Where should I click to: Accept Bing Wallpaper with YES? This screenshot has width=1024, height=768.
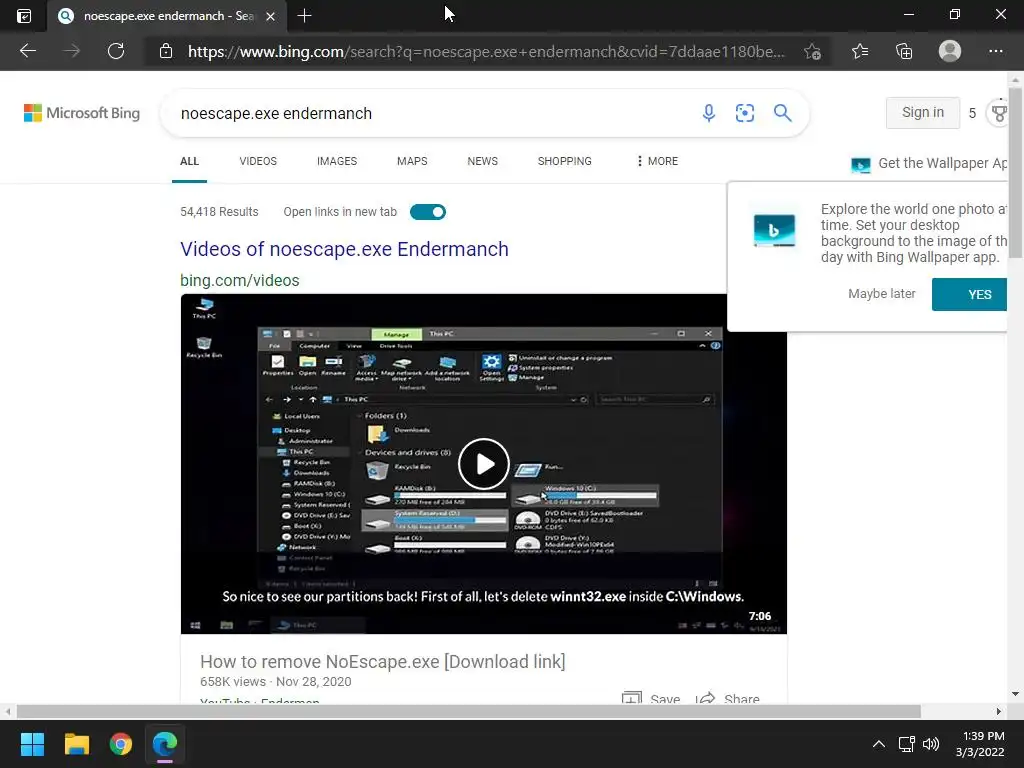(970, 294)
